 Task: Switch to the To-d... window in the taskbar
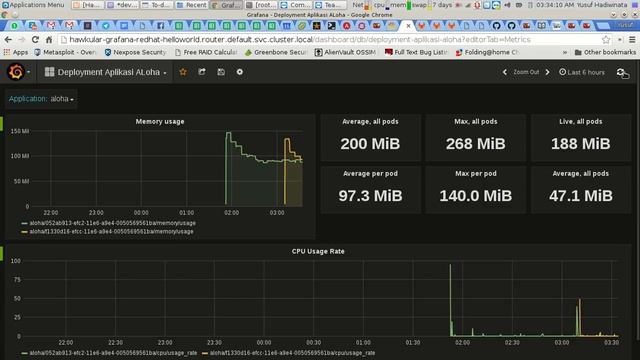157,5
